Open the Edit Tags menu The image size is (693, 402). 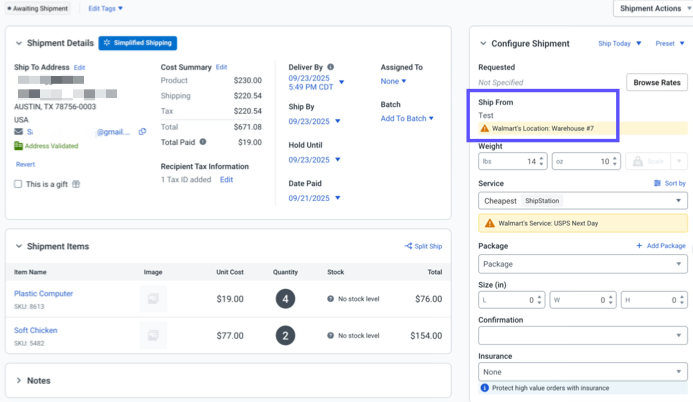[105, 8]
